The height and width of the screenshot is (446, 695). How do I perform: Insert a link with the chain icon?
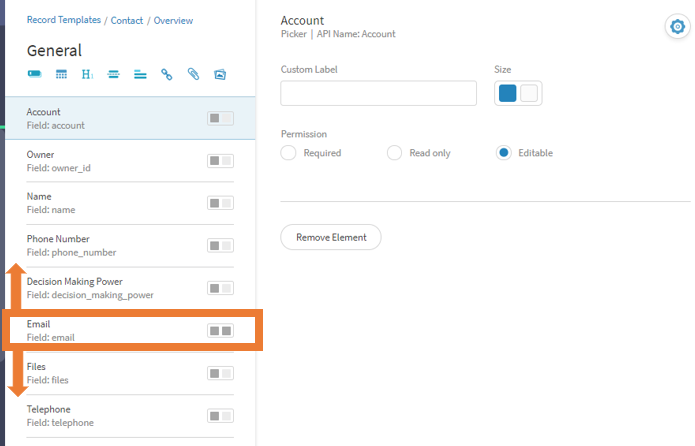167,74
